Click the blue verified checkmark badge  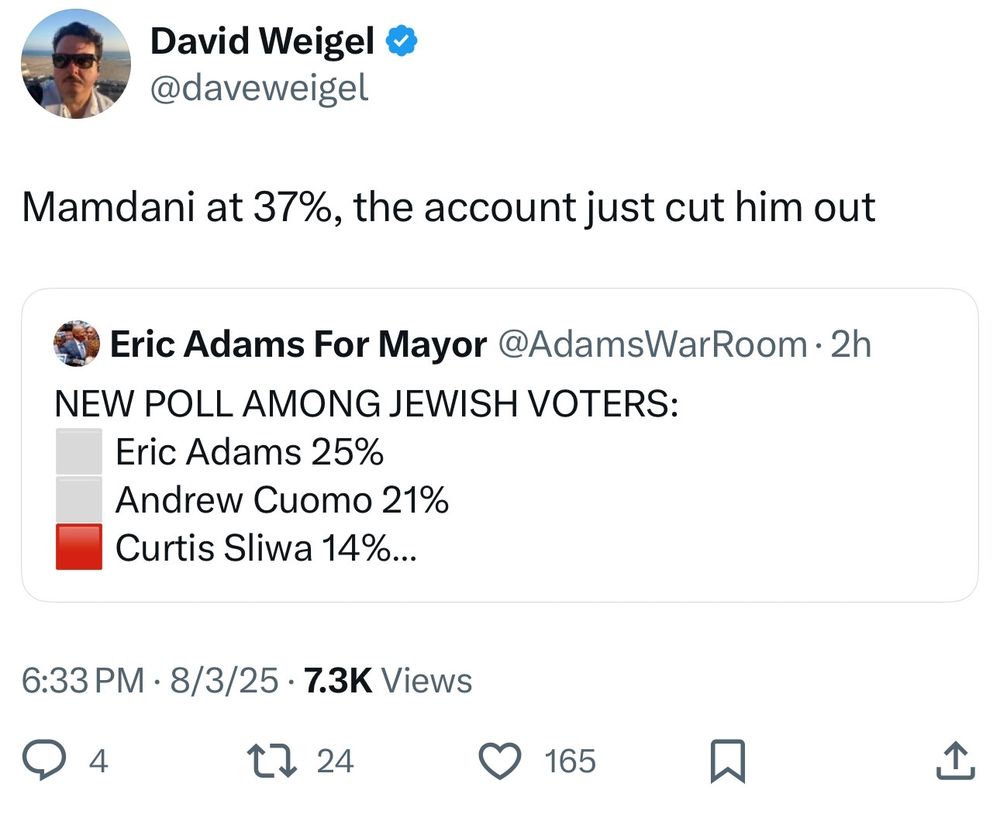point(402,41)
